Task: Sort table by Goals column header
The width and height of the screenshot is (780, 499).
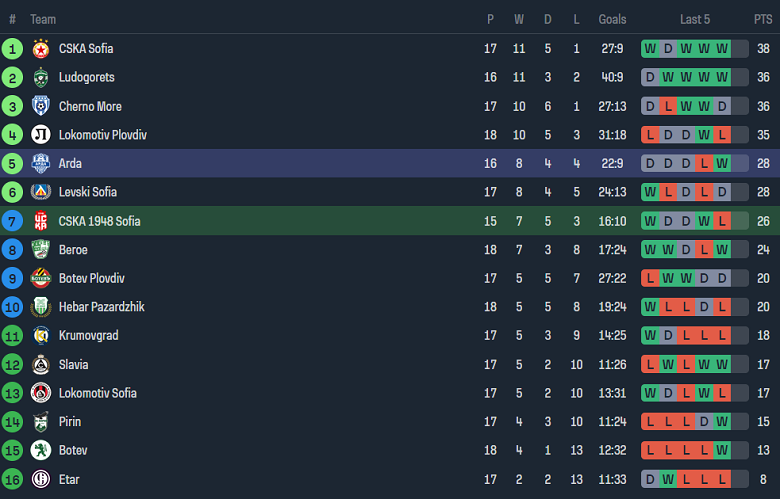Action: 612,19
